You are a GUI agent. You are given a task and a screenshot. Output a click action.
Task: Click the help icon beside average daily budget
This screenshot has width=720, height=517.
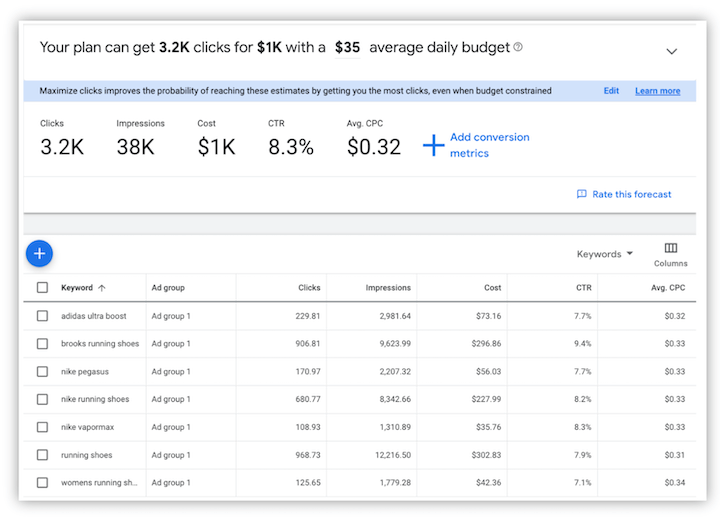518,48
